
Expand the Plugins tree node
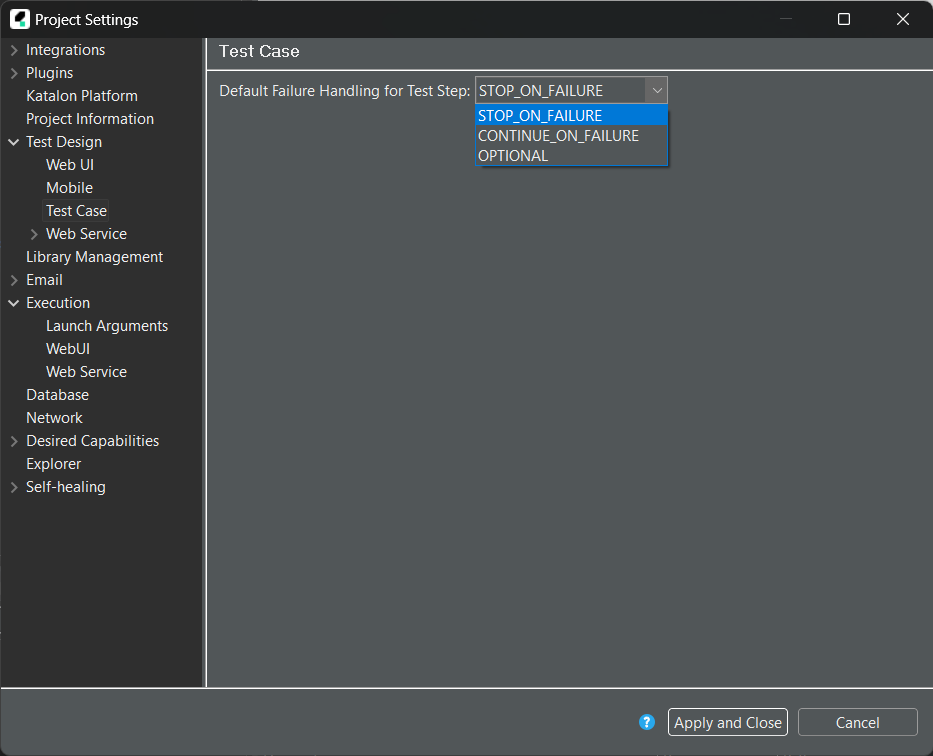click(x=14, y=73)
